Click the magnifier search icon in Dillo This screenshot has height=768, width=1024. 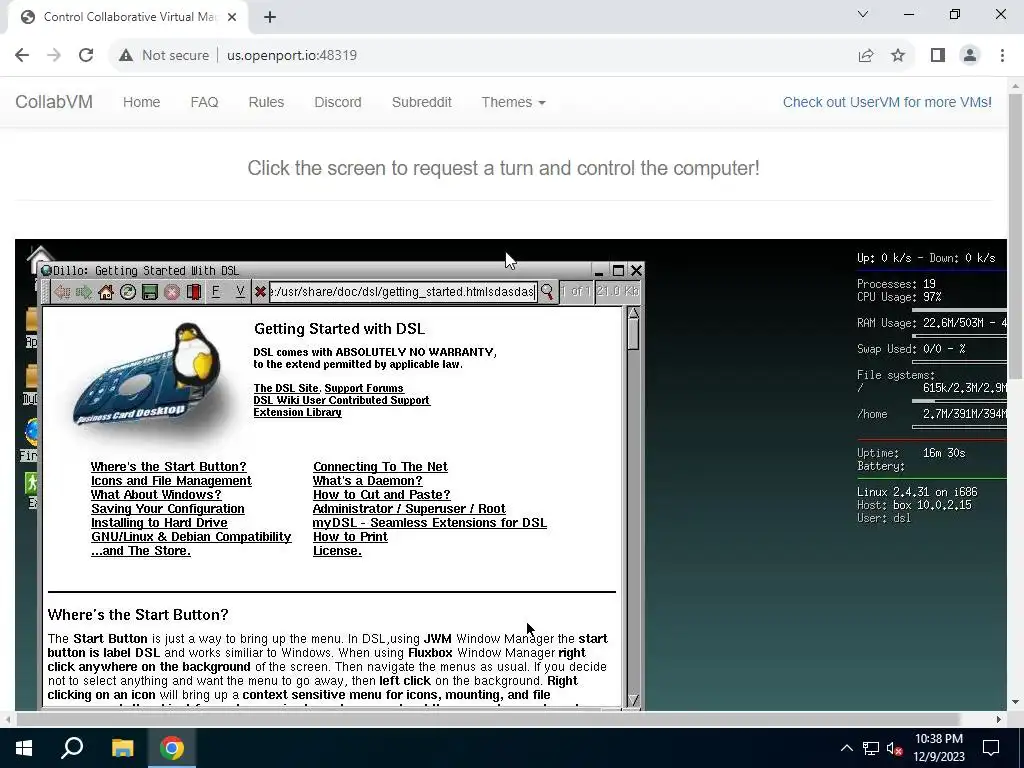pyautogui.click(x=547, y=292)
